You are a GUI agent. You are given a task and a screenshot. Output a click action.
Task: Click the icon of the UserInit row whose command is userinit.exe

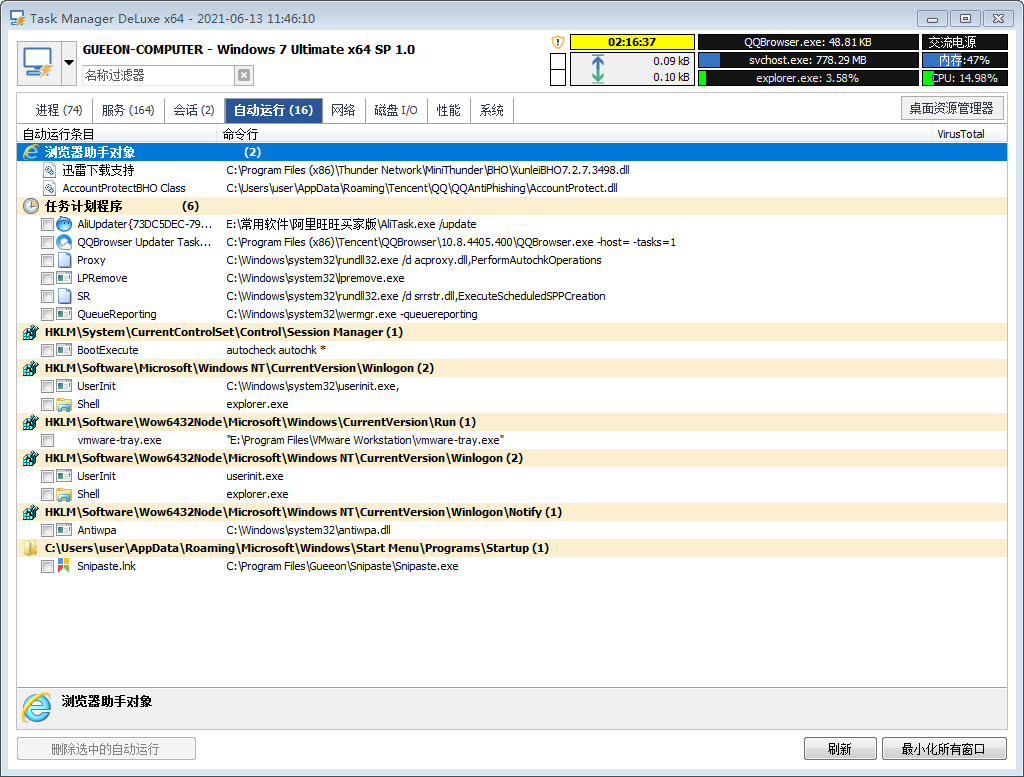click(x=64, y=476)
